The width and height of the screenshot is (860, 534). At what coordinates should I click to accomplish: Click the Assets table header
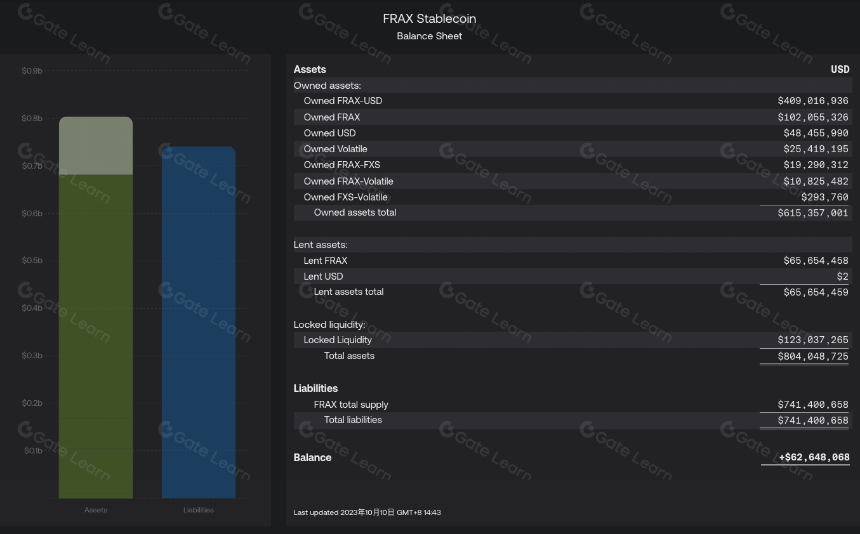coord(310,70)
